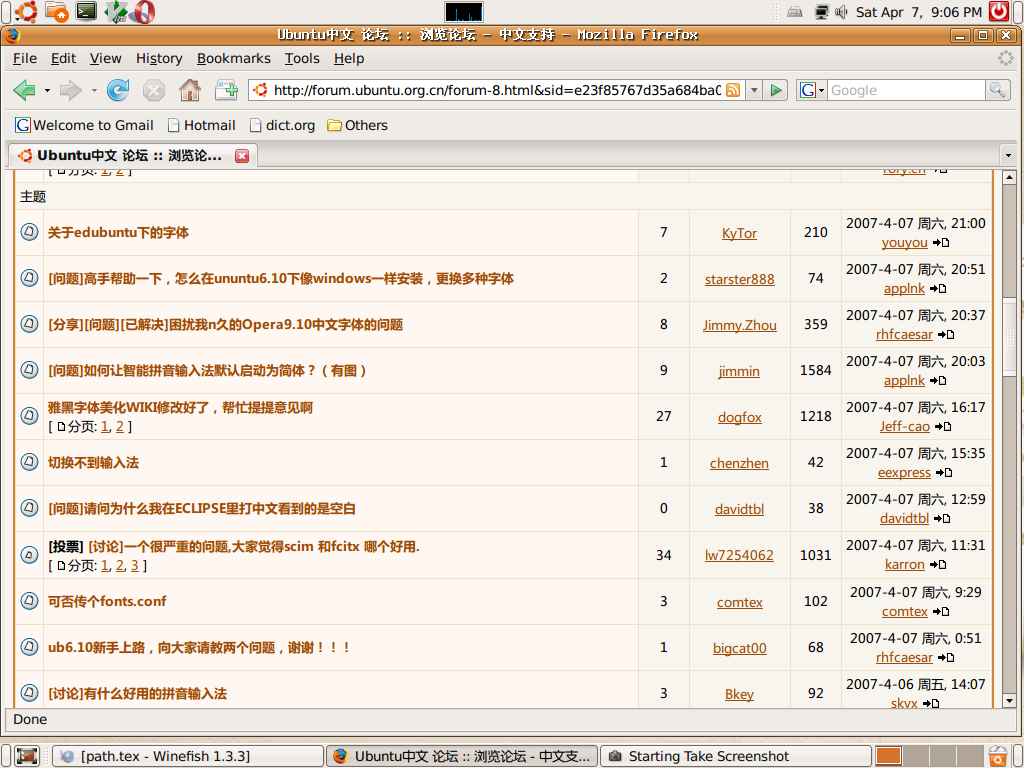
Task: Click the Stop loading button
Action: (x=154, y=90)
